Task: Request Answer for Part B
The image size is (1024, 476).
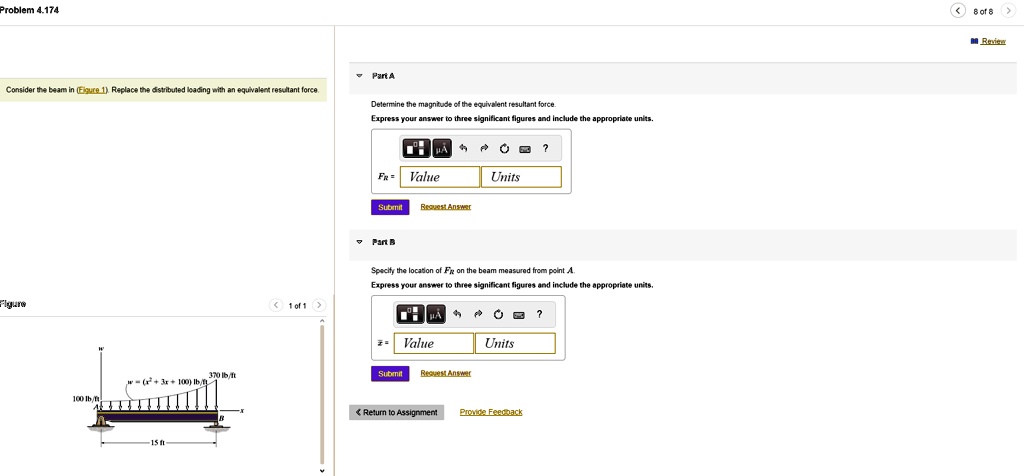Action: tap(445, 373)
